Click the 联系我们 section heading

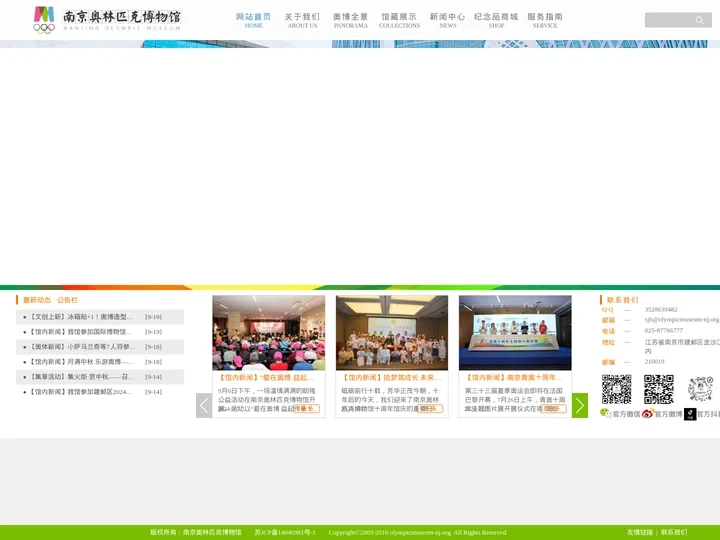(x=622, y=300)
